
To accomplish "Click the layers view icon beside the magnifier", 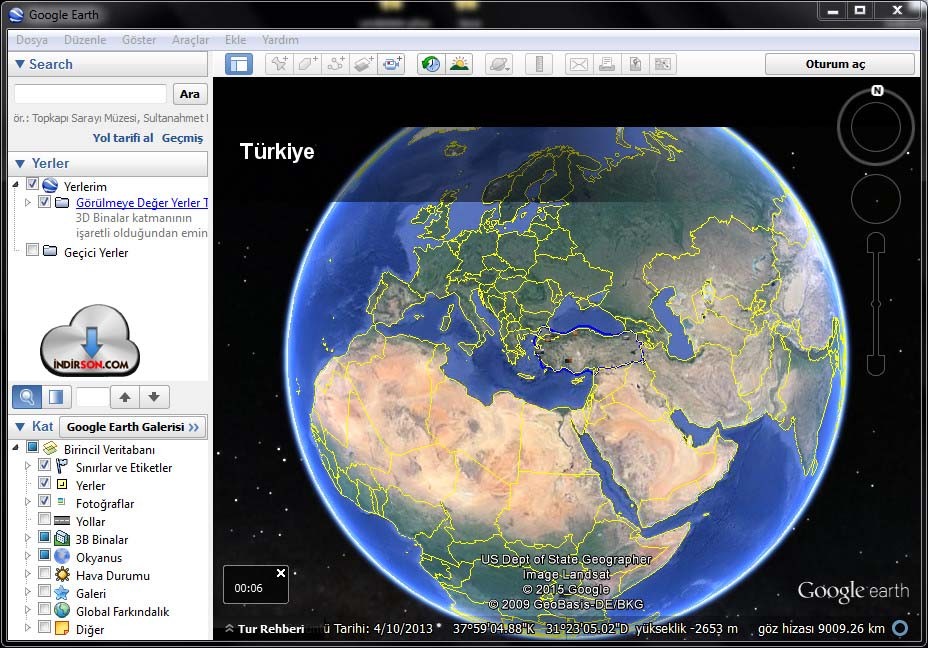I will click(56, 396).
